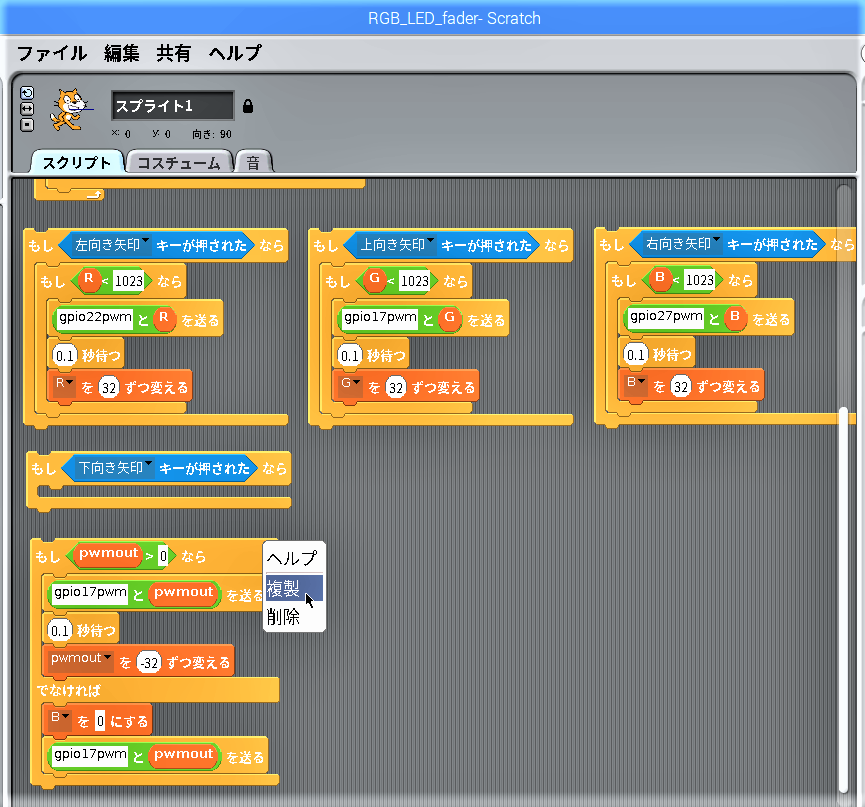Select the でなければ else section label
This screenshot has height=807, width=865.
click(68, 690)
